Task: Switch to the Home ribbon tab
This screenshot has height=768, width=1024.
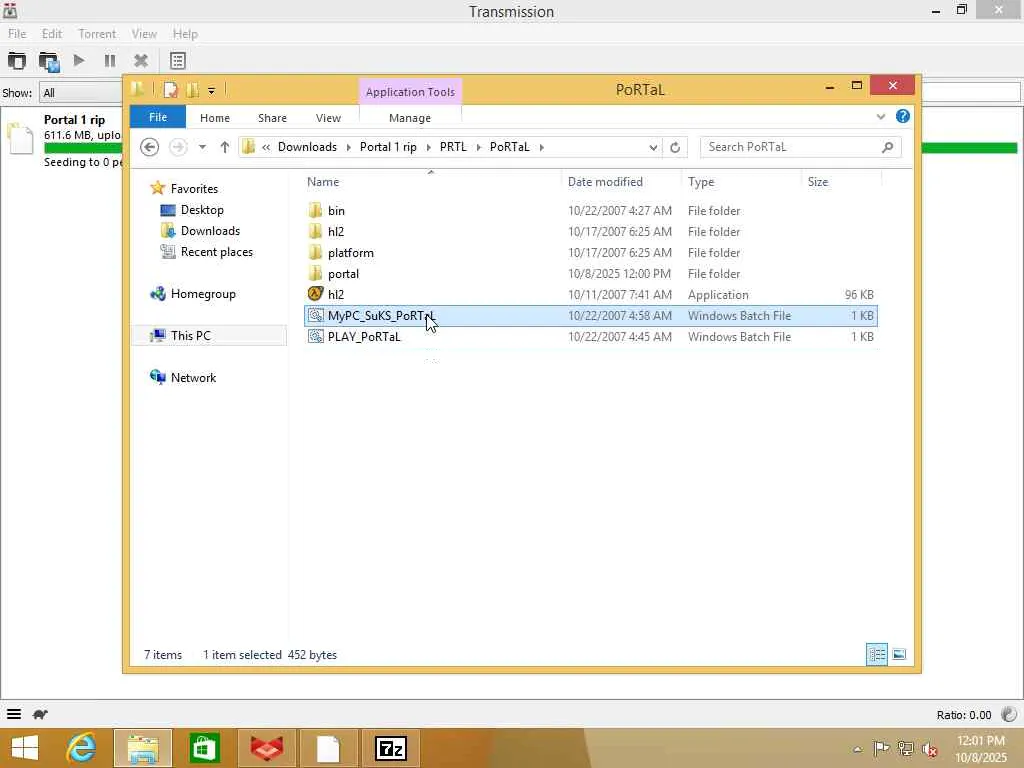Action: pyautogui.click(x=215, y=118)
